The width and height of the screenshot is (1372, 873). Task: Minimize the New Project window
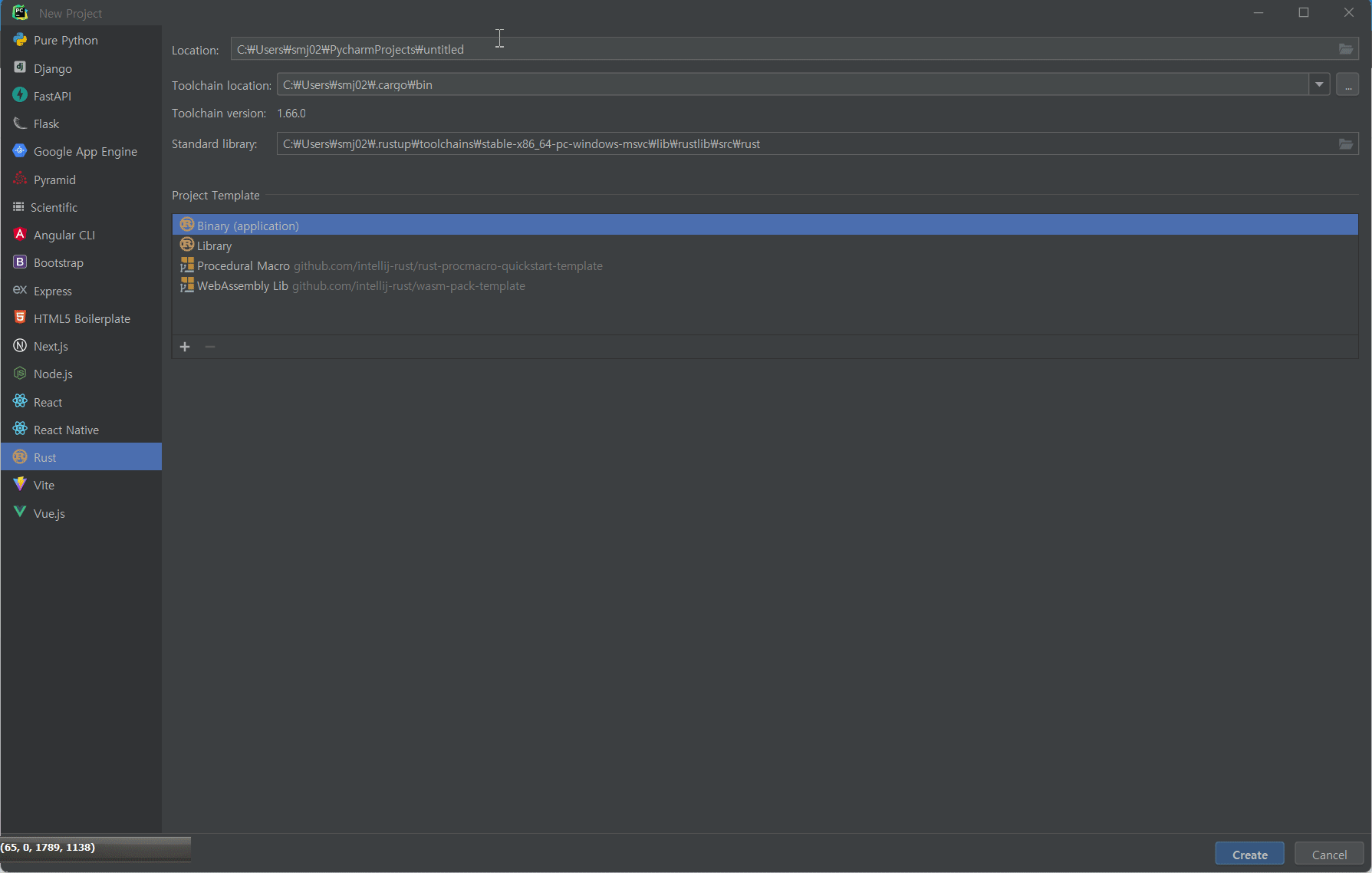[1258, 12]
